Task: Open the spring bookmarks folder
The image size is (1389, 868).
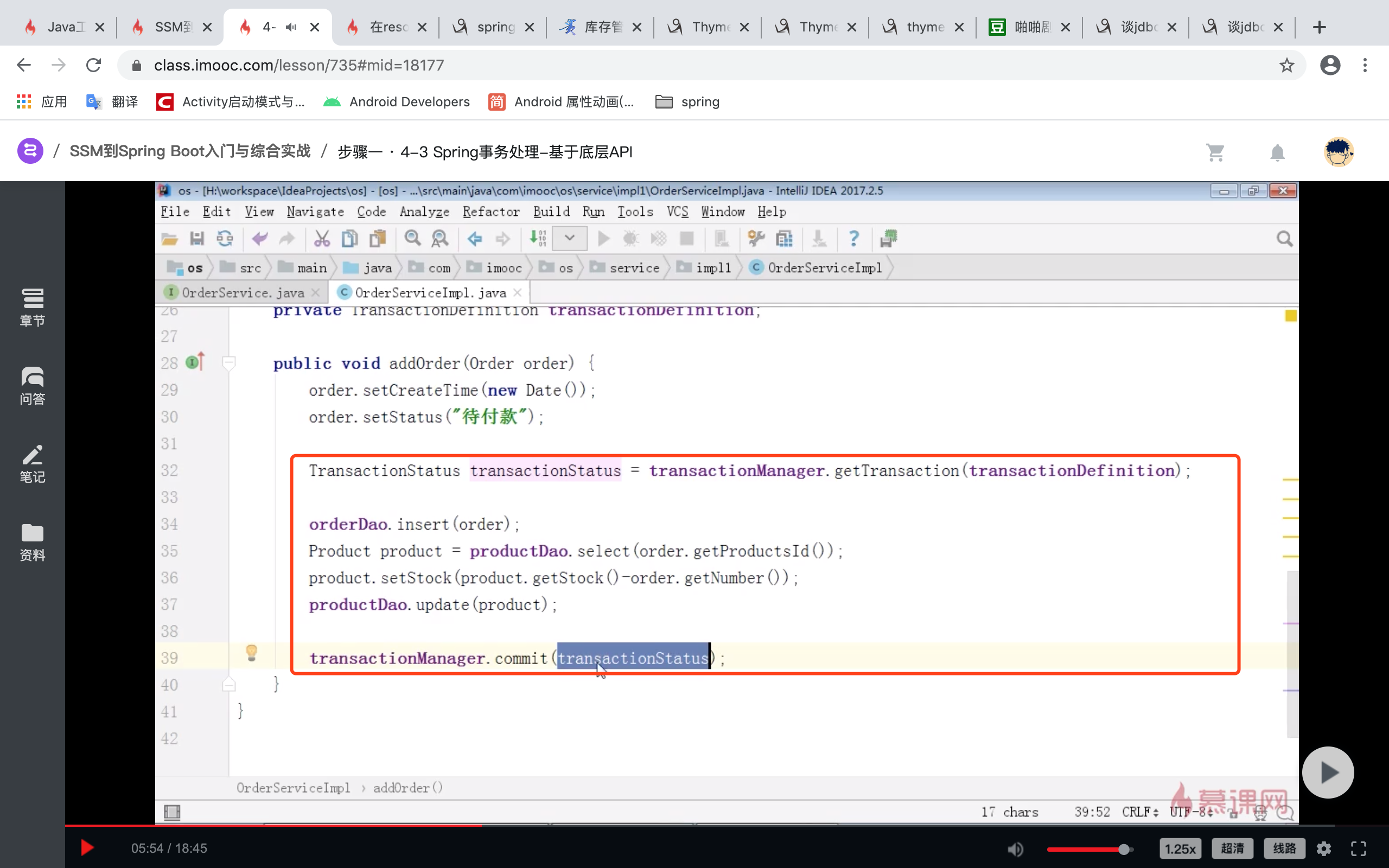Action: [687, 101]
